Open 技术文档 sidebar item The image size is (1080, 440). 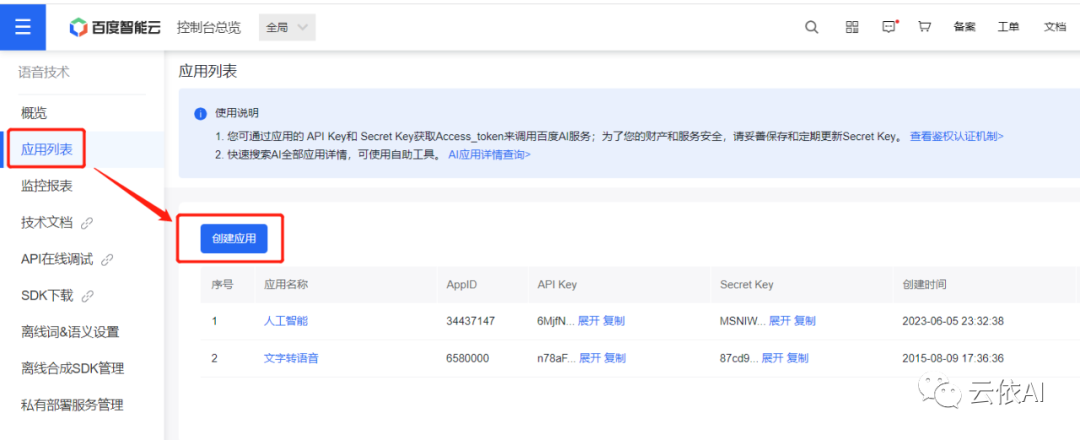[x=47, y=222]
